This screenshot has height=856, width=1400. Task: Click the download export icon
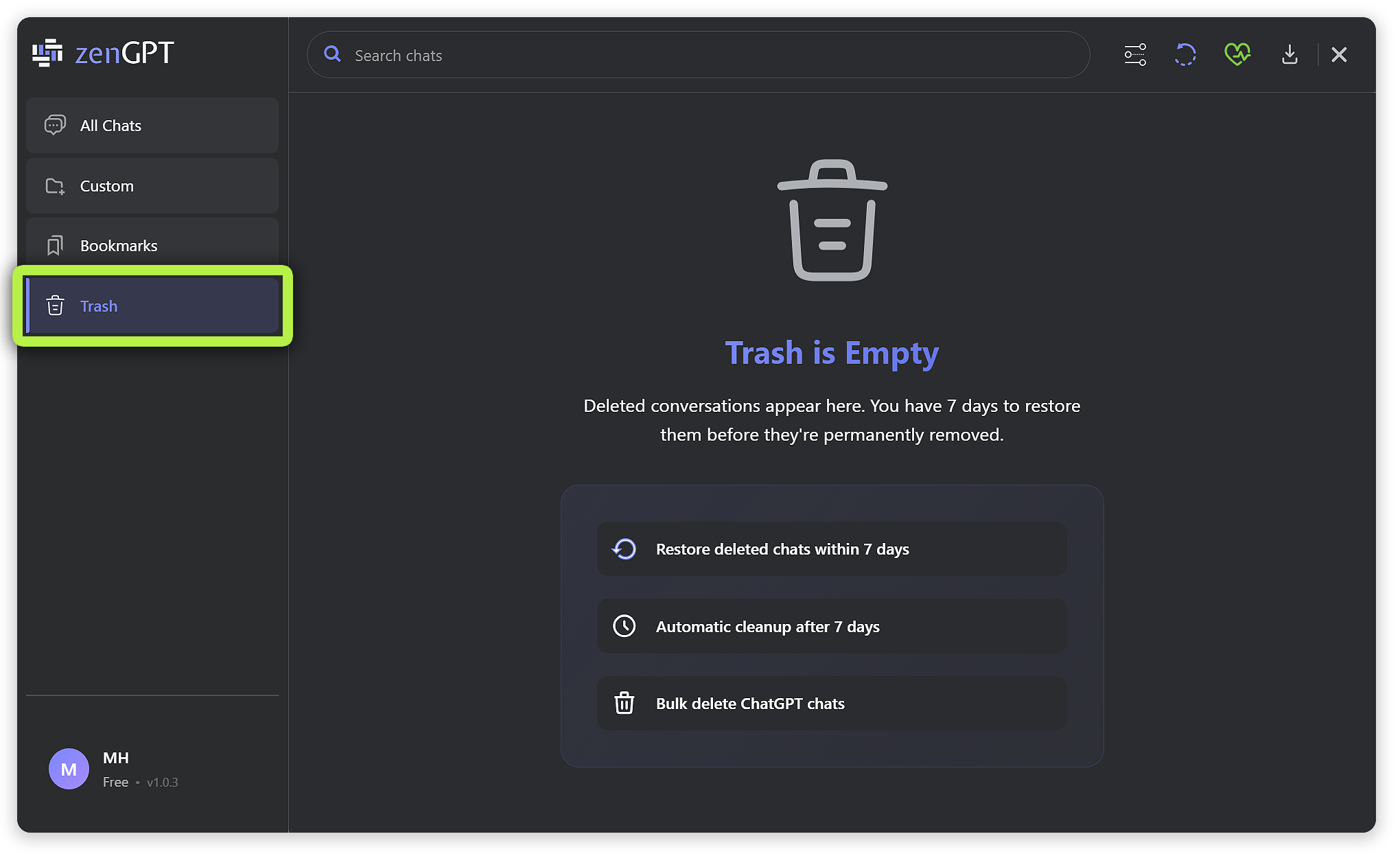pyautogui.click(x=1290, y=55)
